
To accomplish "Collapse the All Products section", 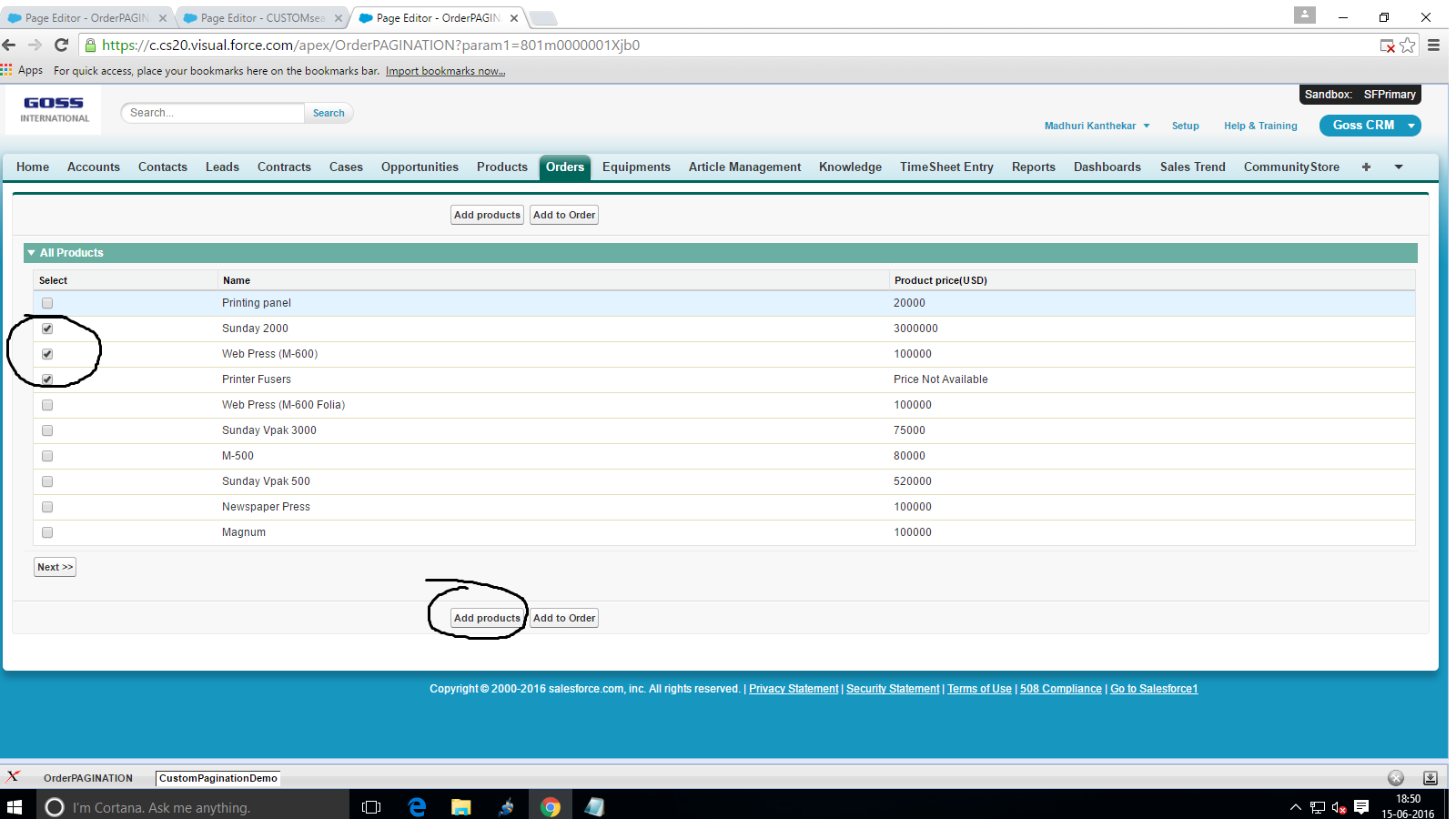I will pos(31,253).
